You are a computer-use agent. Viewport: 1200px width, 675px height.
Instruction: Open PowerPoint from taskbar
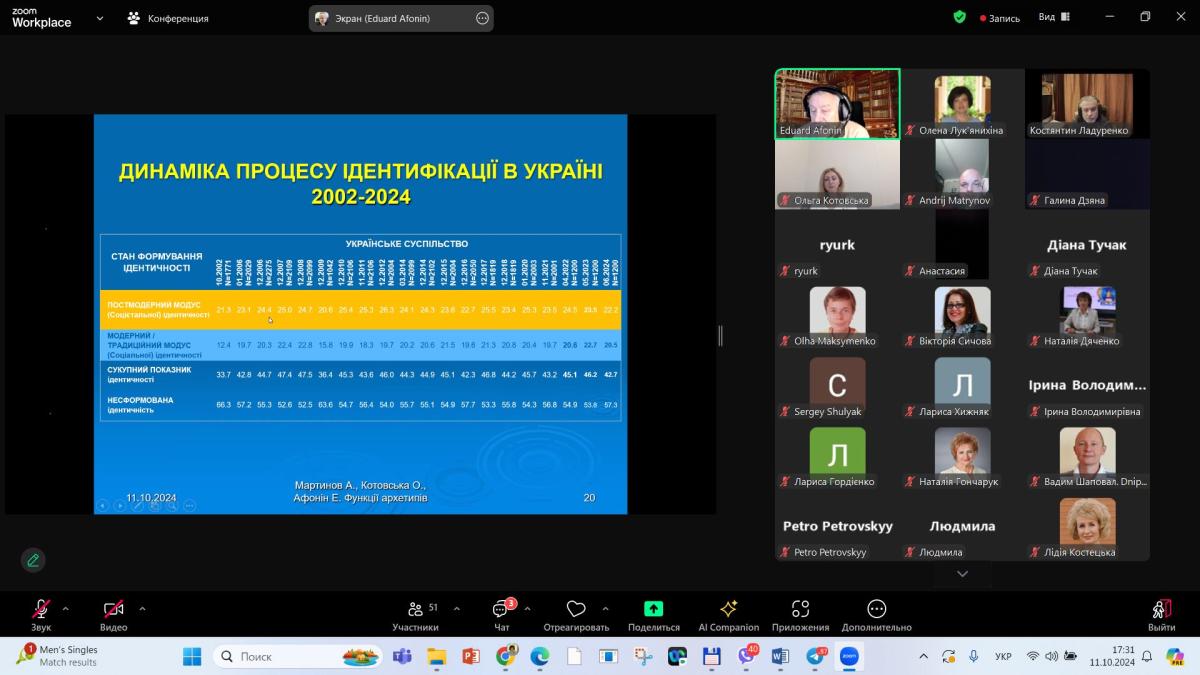471,656
